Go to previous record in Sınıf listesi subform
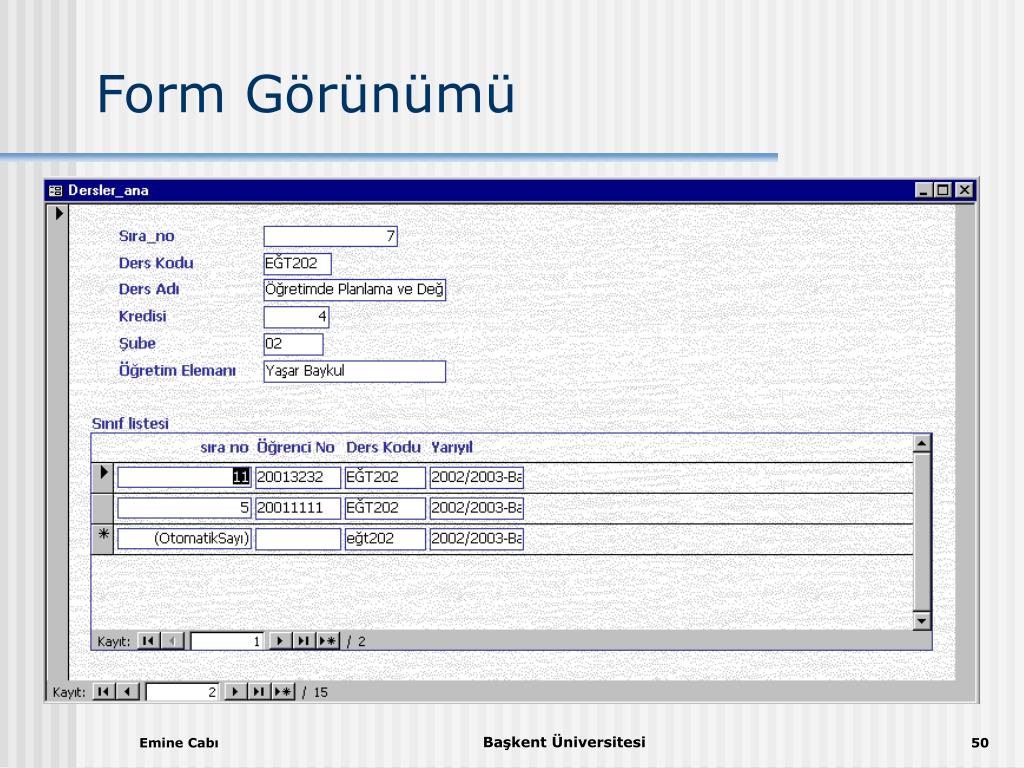1024x768 pixels. pyautogui.click(x=172, y=641)
